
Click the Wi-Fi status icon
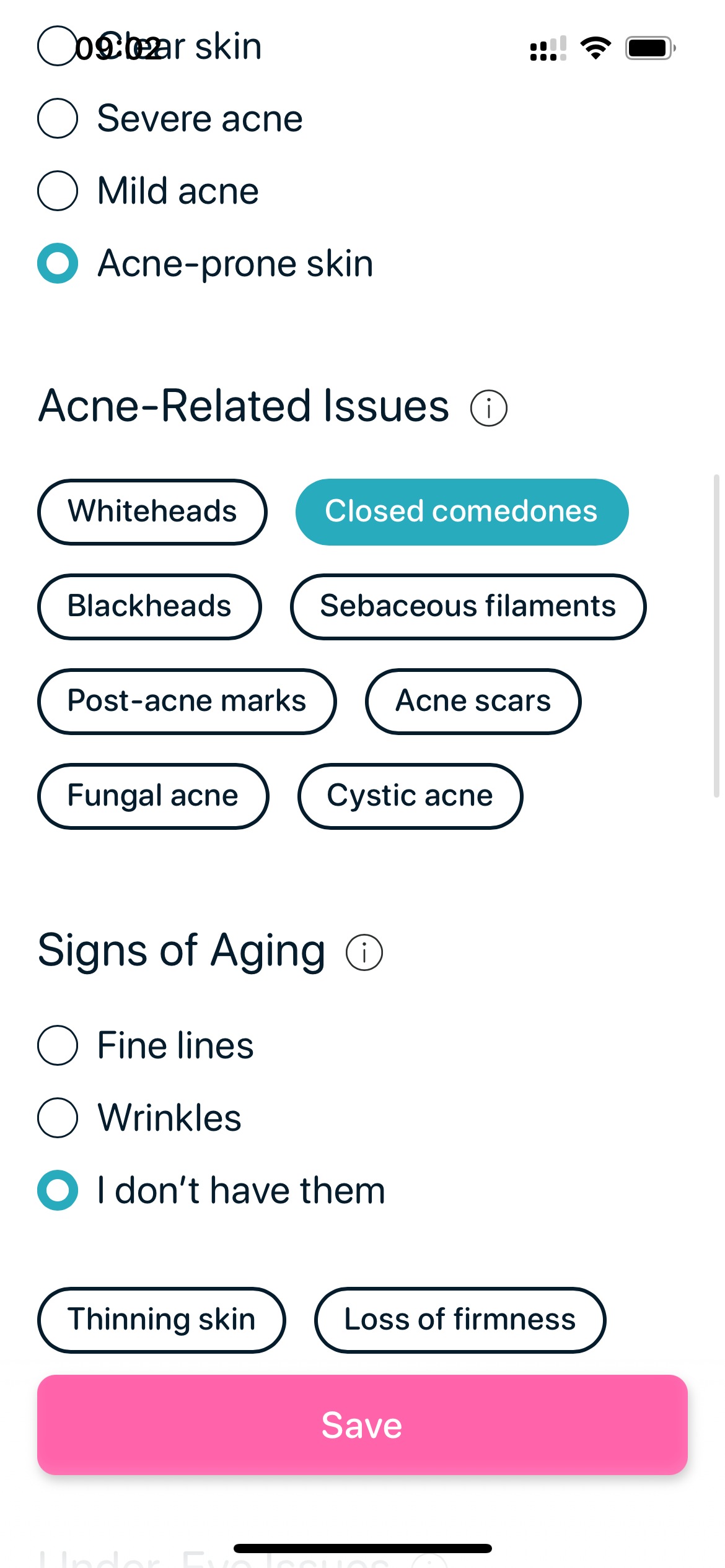pyautogui.click(x=595, y=47)
